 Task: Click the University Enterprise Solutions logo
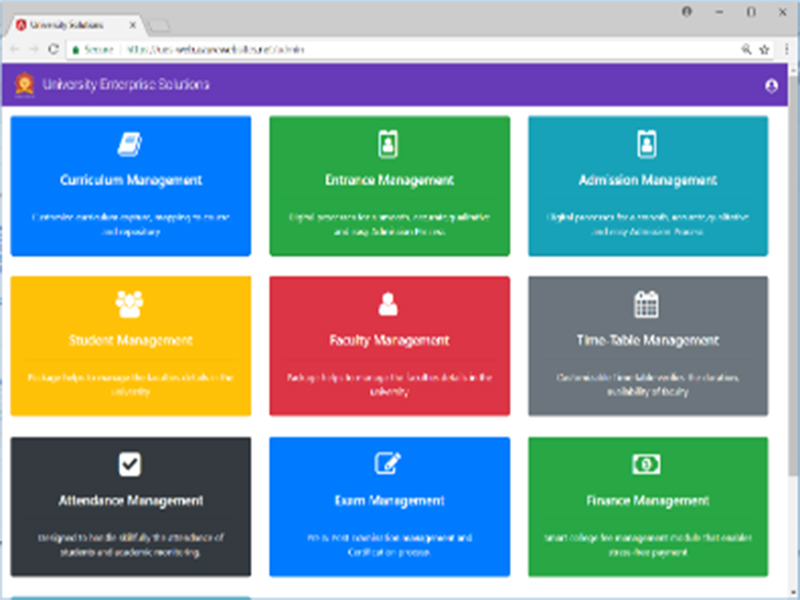25,85
